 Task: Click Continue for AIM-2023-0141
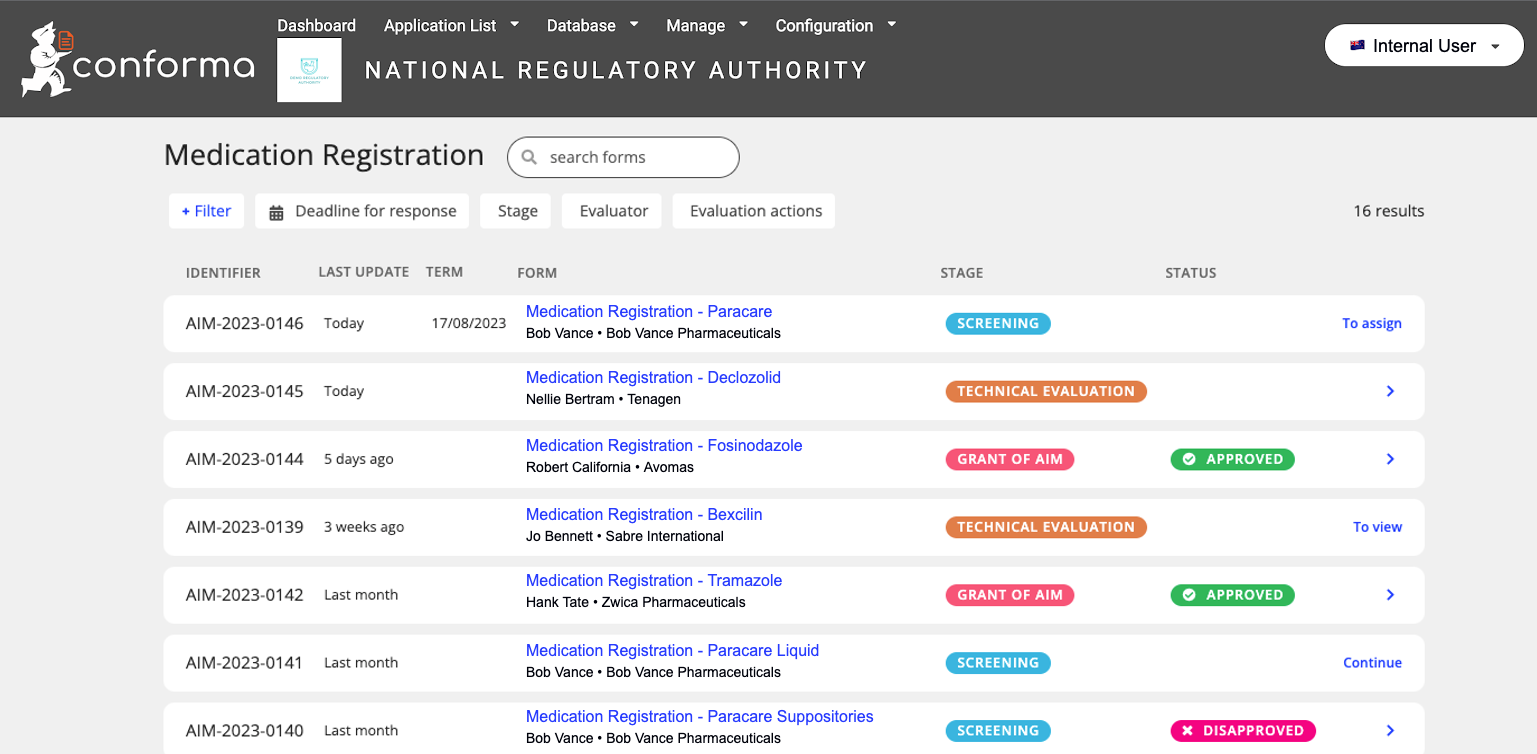(1372, 663)
